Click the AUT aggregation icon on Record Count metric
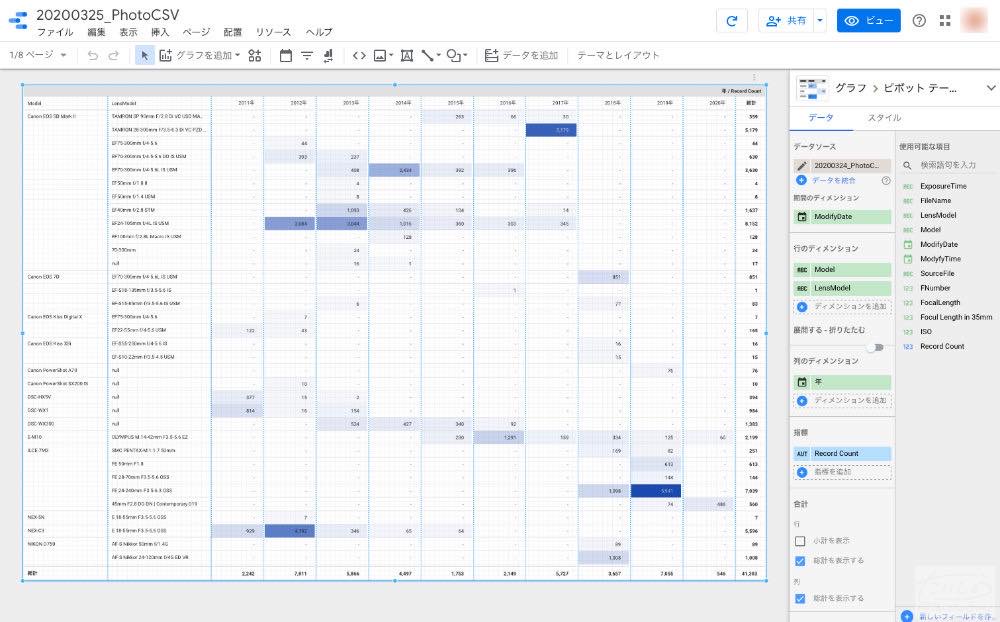Viewport: 1000px width, 622px height. click(802, 454)
